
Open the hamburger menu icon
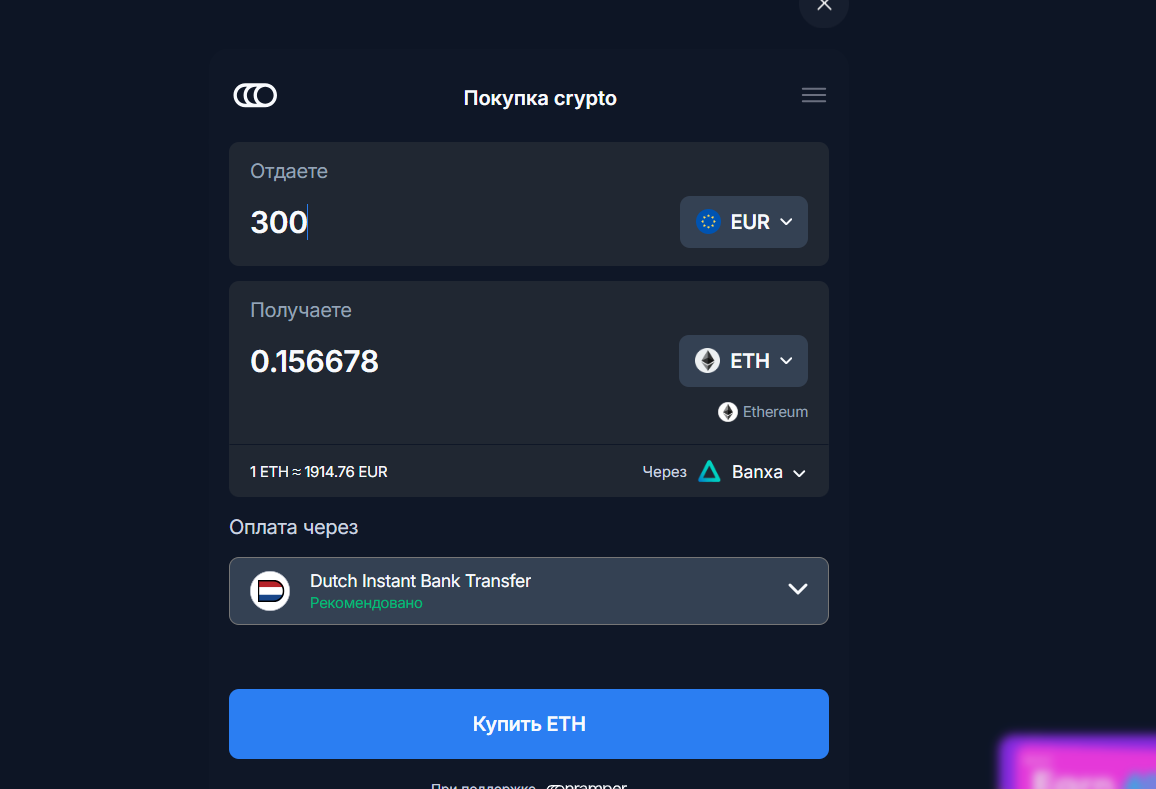point(813,95)
